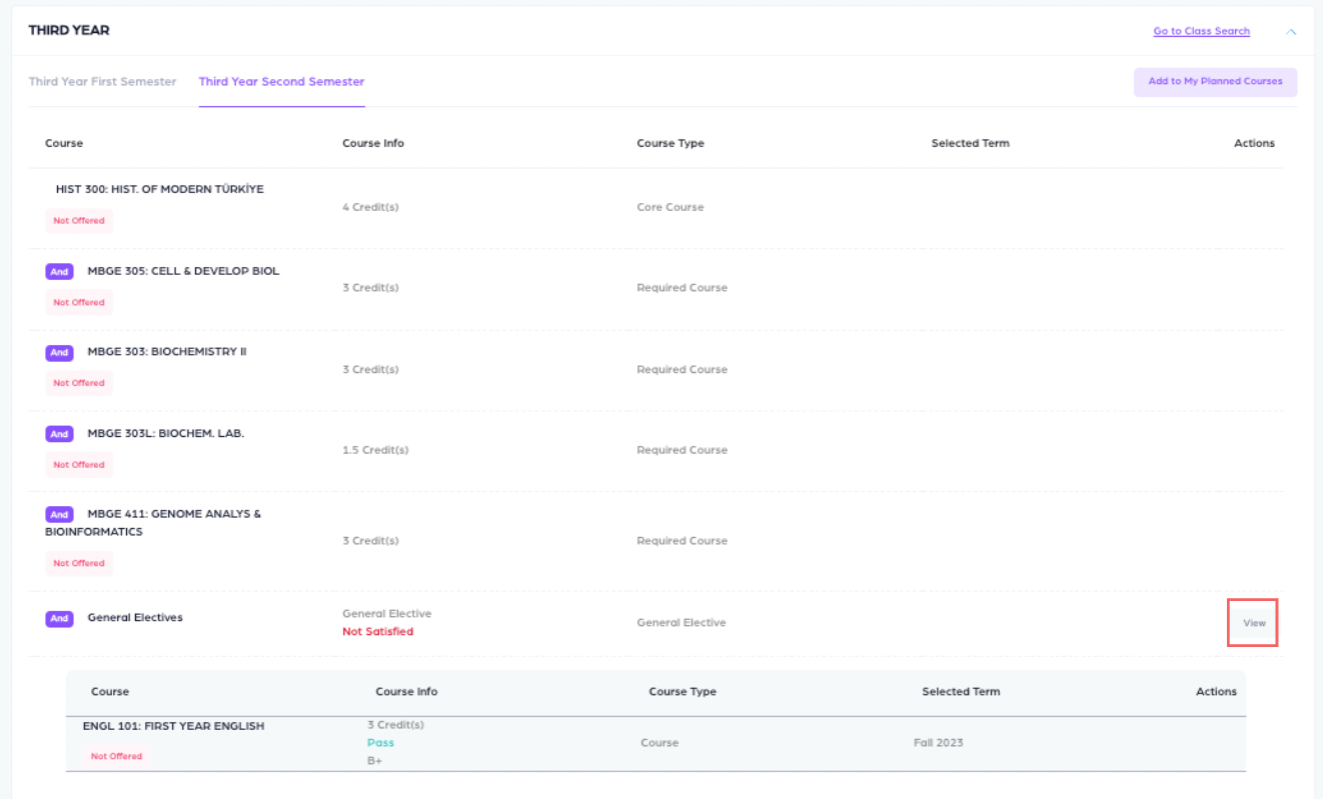Open the Go to Class Search link
This screenshot has width=1323, height=799.
point(1201,31)
